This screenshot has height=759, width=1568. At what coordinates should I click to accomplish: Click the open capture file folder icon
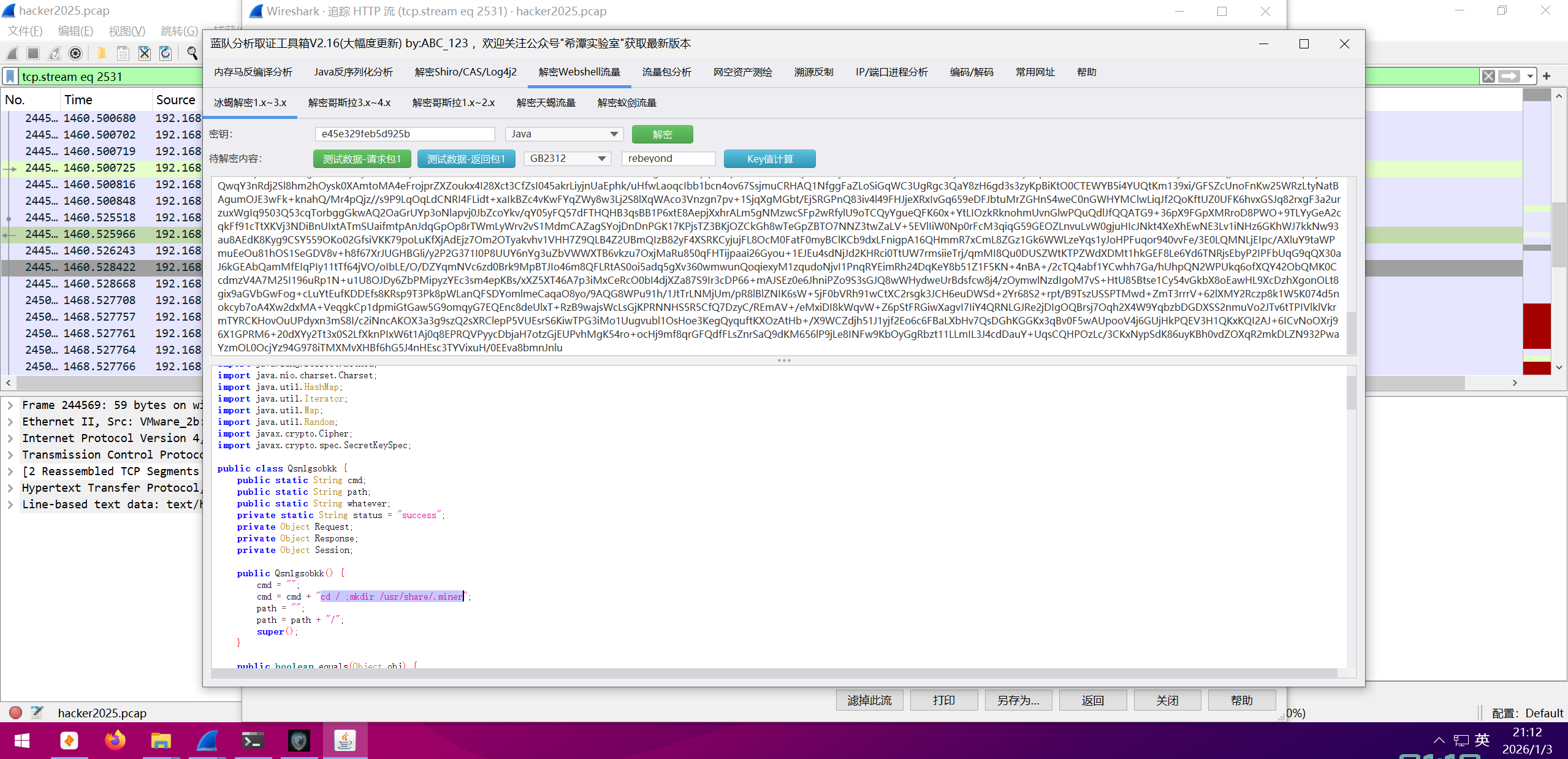pyautogui.click(x=101, y=53)
